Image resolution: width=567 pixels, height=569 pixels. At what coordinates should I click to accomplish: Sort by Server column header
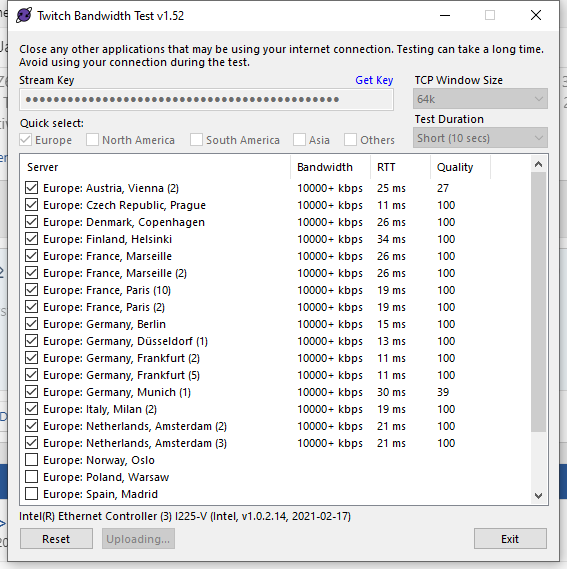tap(155, 167)
